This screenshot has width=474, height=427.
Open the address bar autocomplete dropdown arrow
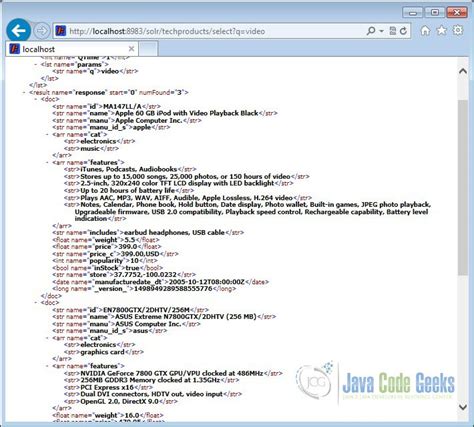pos(381,31)
